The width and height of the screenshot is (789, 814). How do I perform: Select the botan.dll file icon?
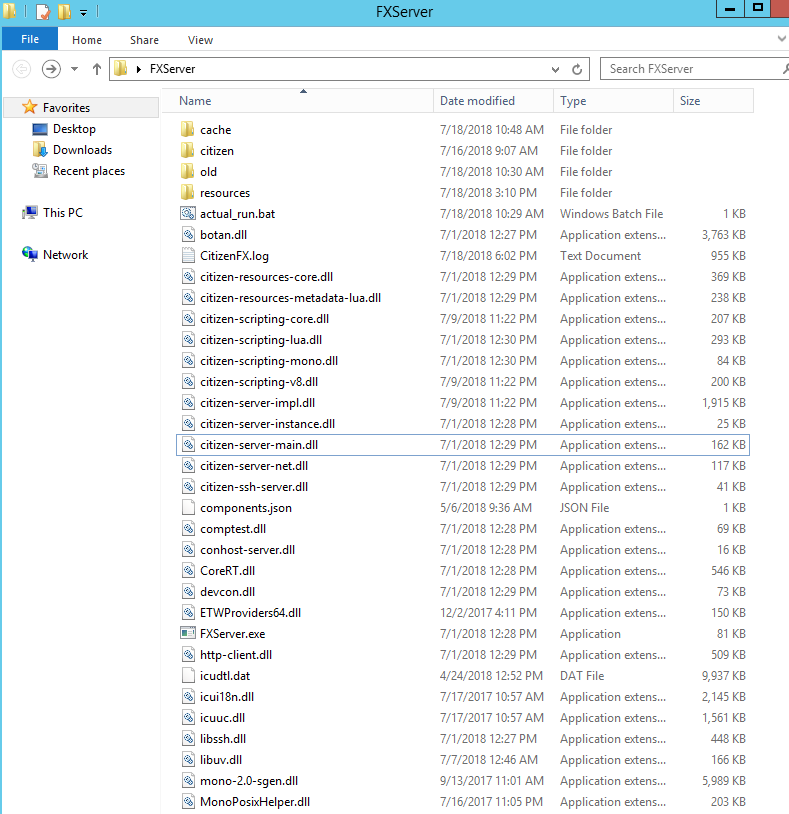point(188,235)
